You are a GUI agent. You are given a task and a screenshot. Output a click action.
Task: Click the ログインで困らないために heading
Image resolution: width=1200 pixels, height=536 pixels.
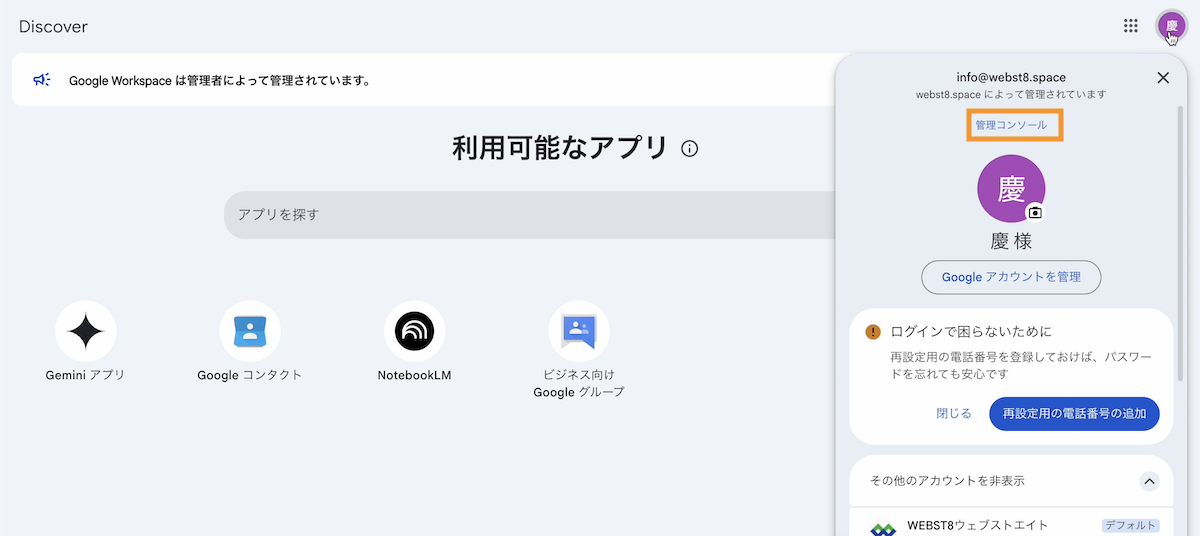coord(971,331)
